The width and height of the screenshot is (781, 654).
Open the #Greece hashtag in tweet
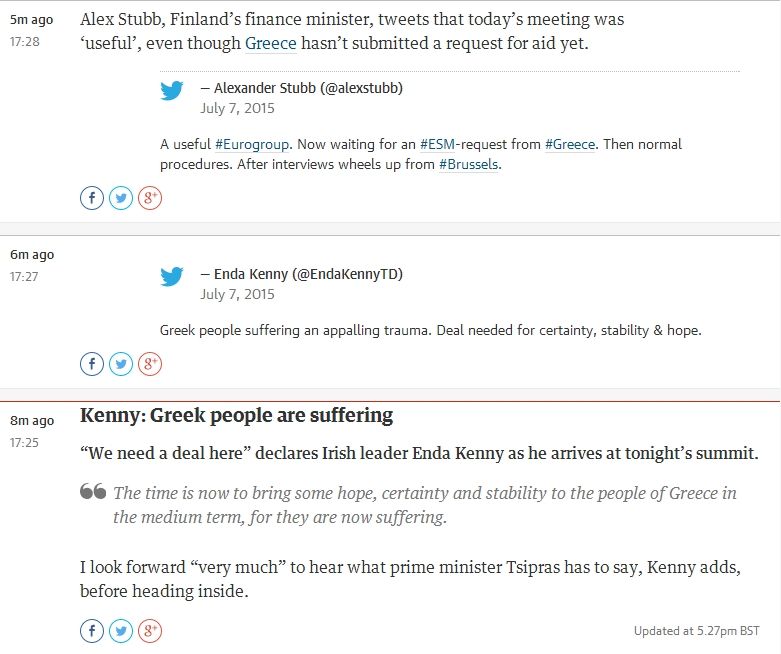570,144
